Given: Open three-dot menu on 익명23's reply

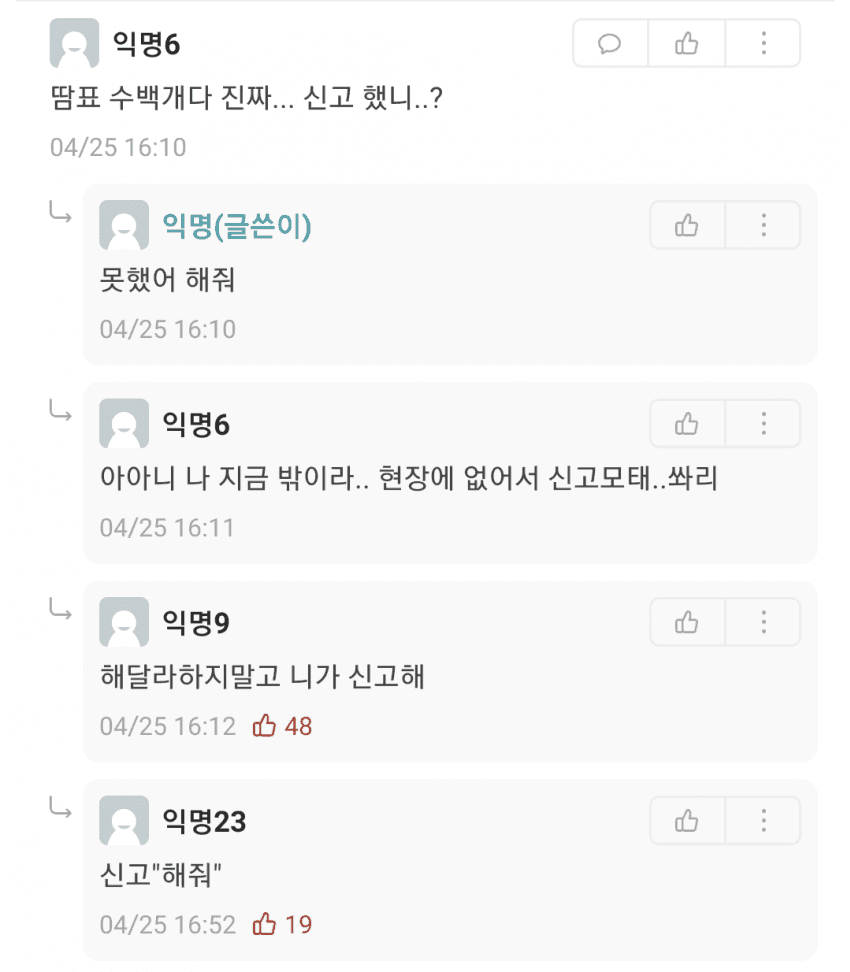Looking at the screenshot, I should tap(763, 821).
